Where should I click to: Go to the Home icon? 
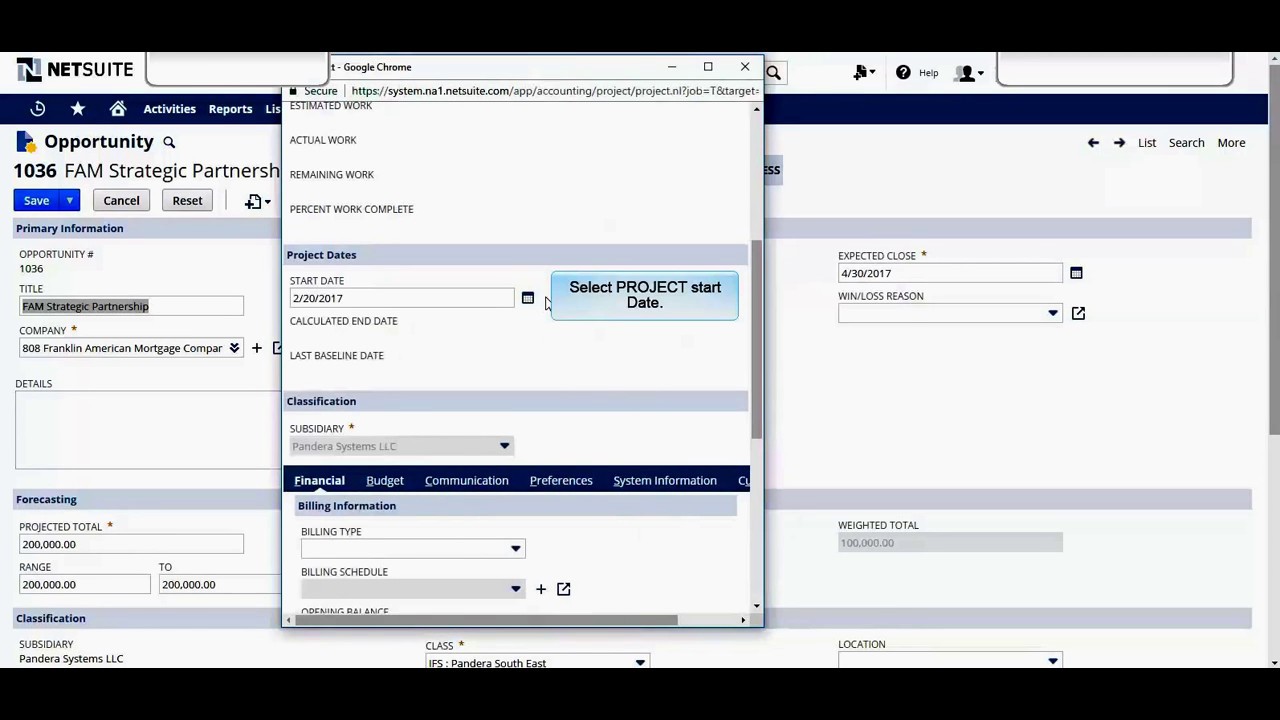pyautogui.click(x=118, y=109)
